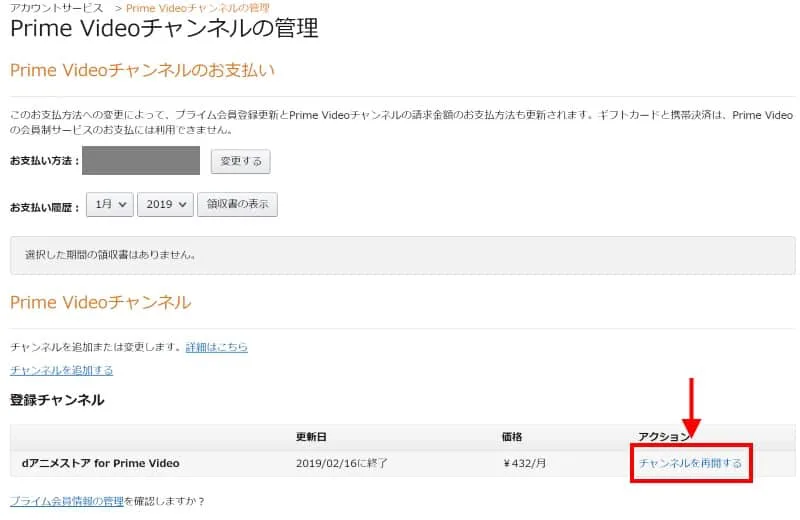Open the アカウントサービス breadcrumb link
The height and width of the screenshot is (520, 800).
(54, 8)
